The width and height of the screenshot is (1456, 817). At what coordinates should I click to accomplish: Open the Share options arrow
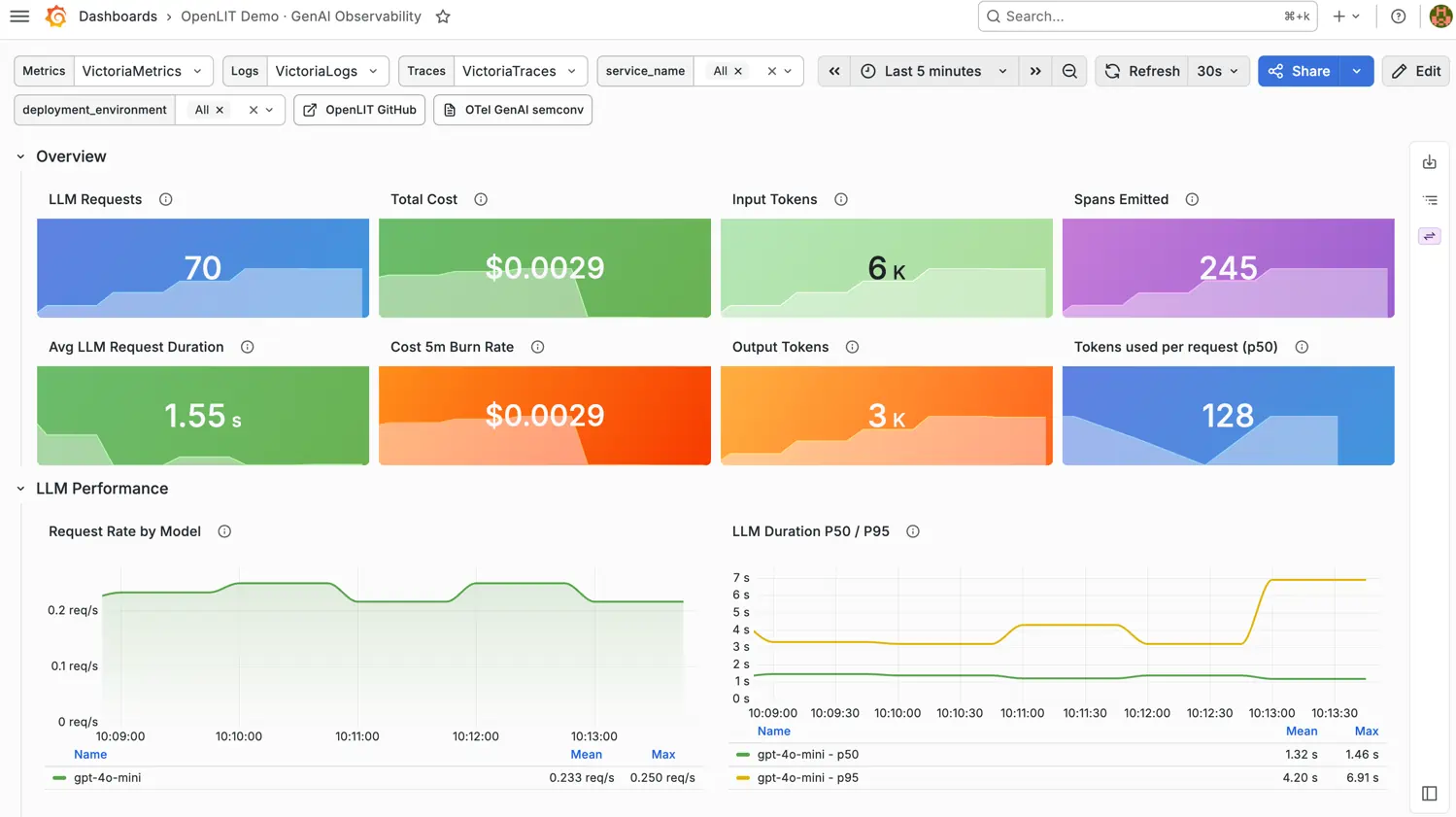(x=1357, y=71)
